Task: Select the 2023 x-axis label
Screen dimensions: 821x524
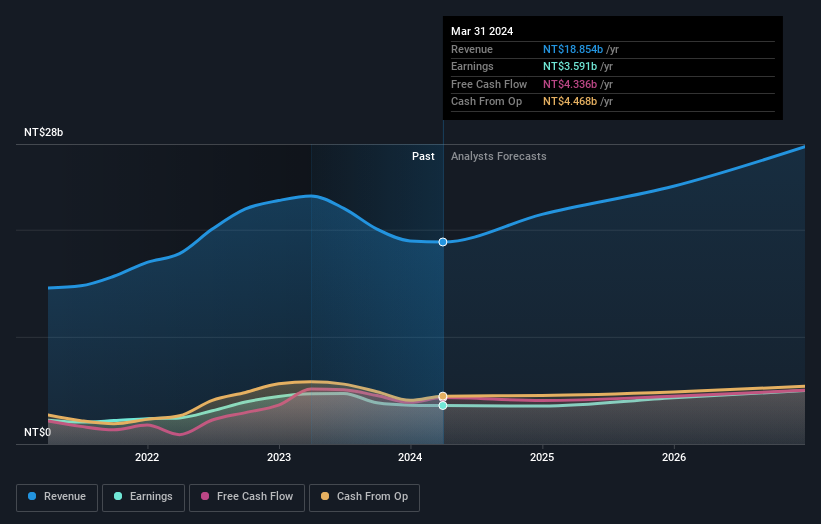Action: point(279,457)
